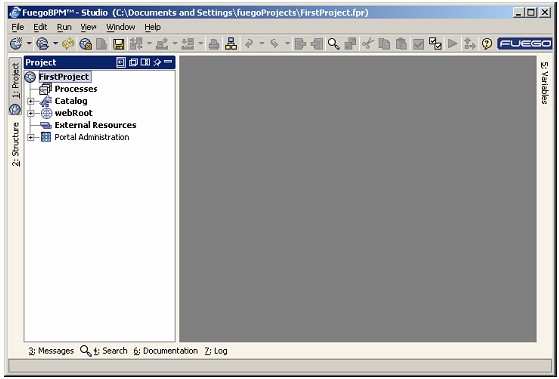Image resolution: width=559 pixels, height=379 pixels.
Task: Minimize the Project panel with dash icon
Action: tap(168, 62)
